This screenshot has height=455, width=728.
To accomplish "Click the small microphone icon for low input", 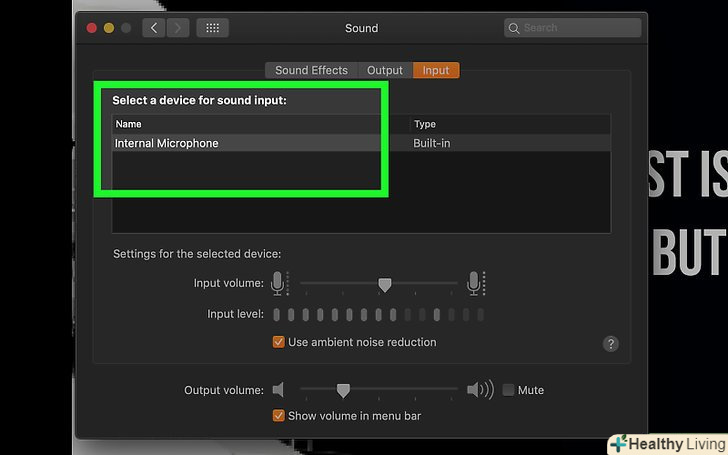I will (x=278, y=283).
